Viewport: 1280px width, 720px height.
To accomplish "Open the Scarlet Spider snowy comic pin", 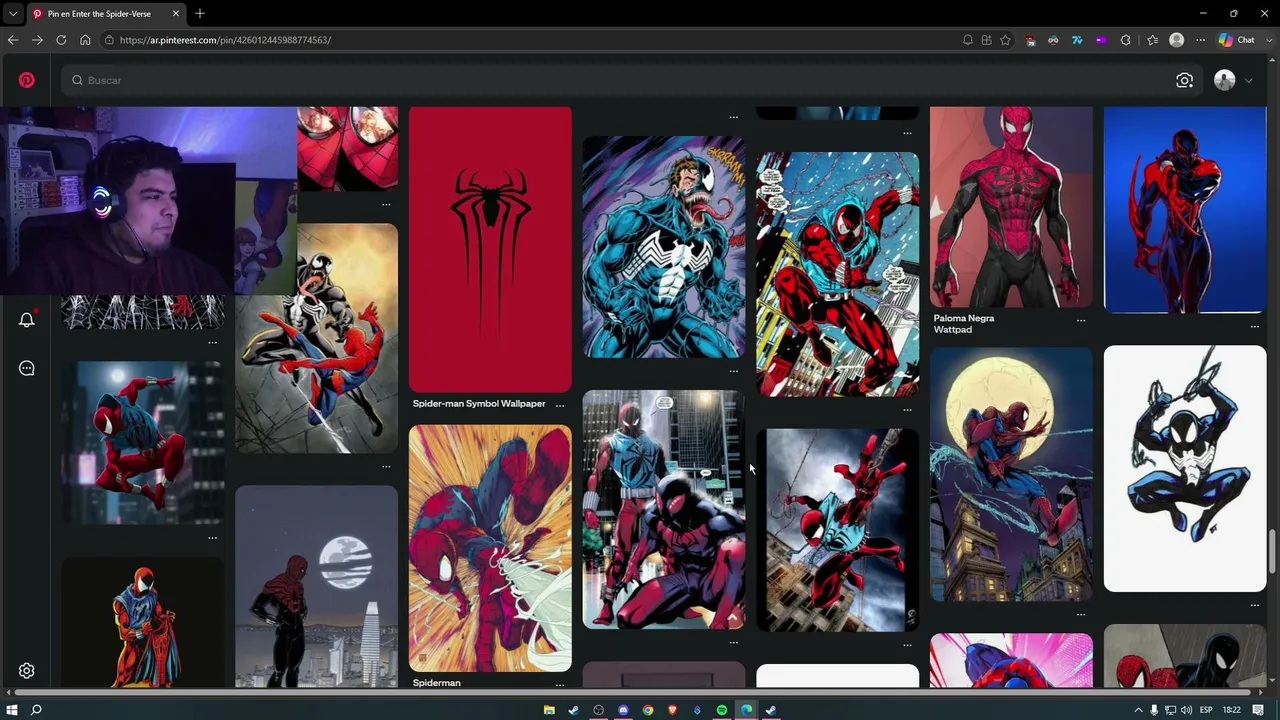I will (x=838, y=275).
